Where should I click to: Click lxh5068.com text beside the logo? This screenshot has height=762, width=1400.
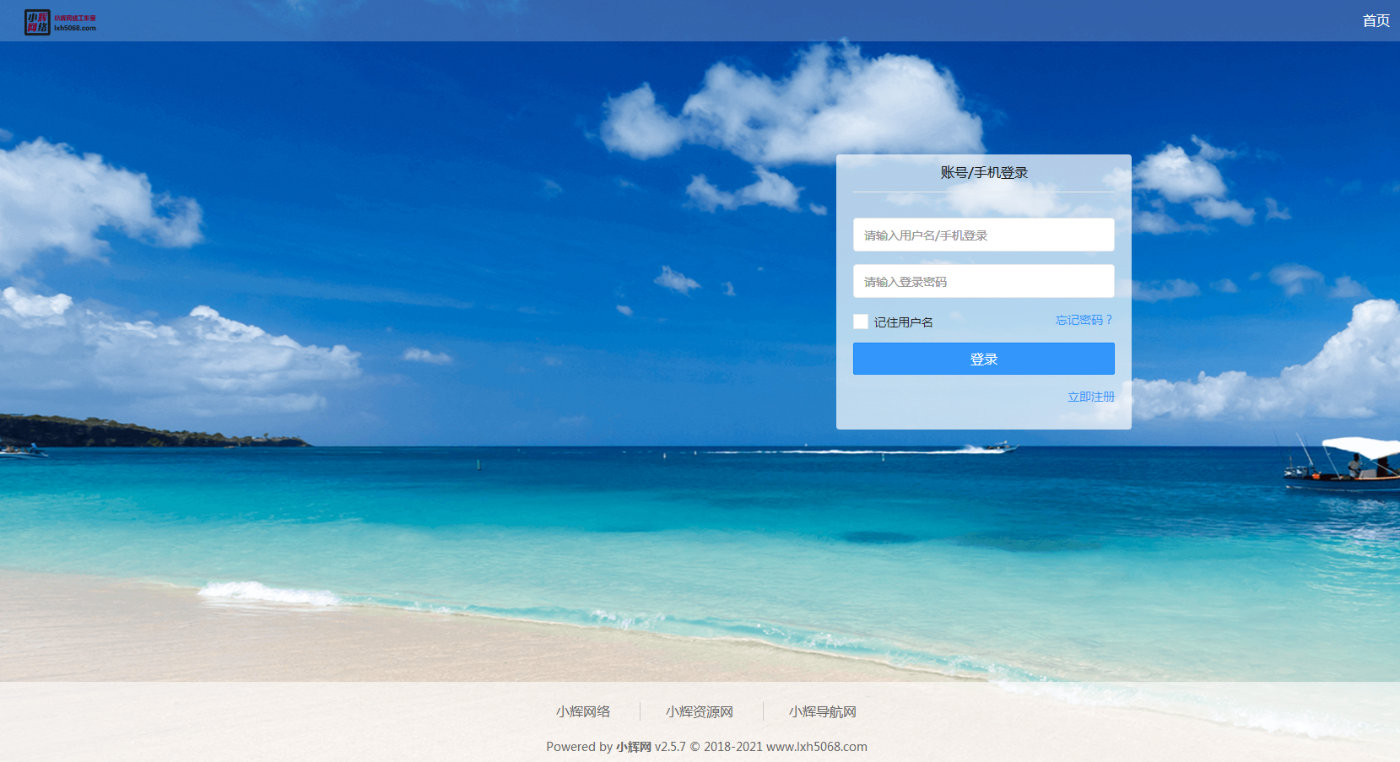[76, 27]
